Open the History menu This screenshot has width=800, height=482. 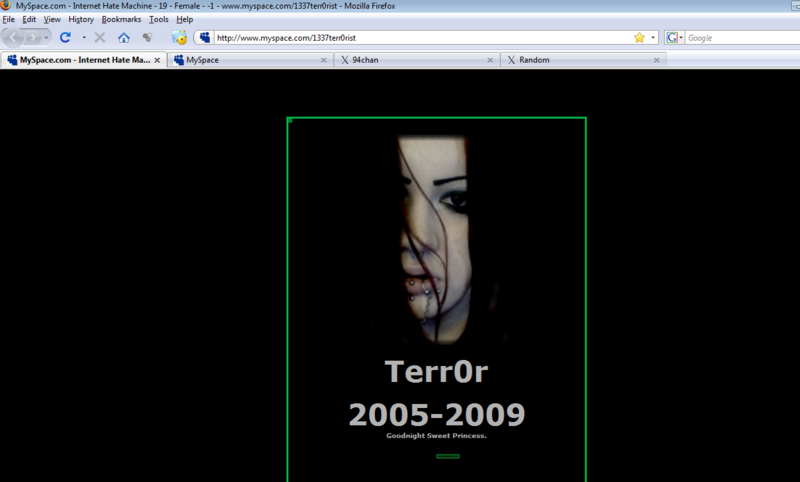point(81,19)
